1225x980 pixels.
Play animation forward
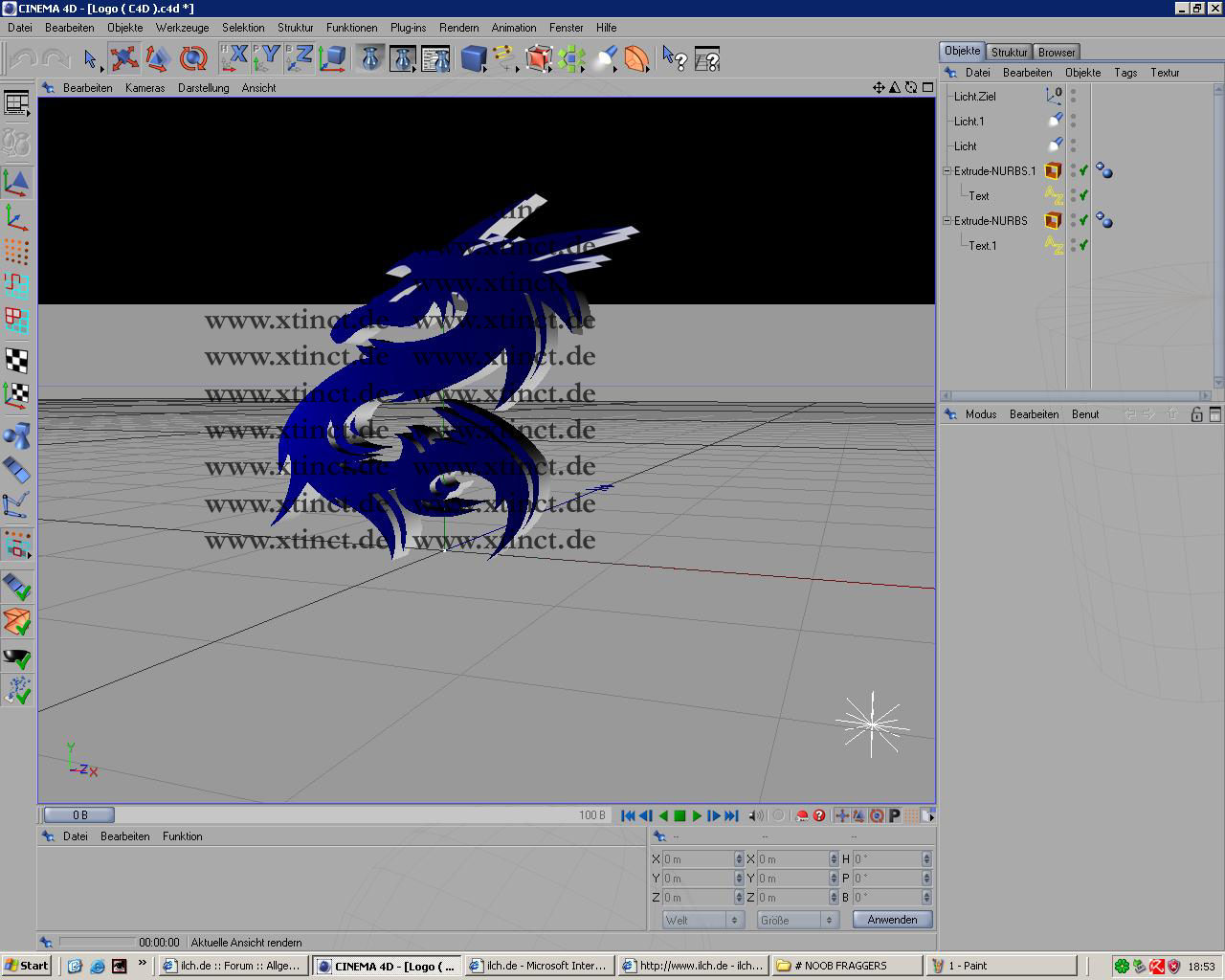click(697, 815)
